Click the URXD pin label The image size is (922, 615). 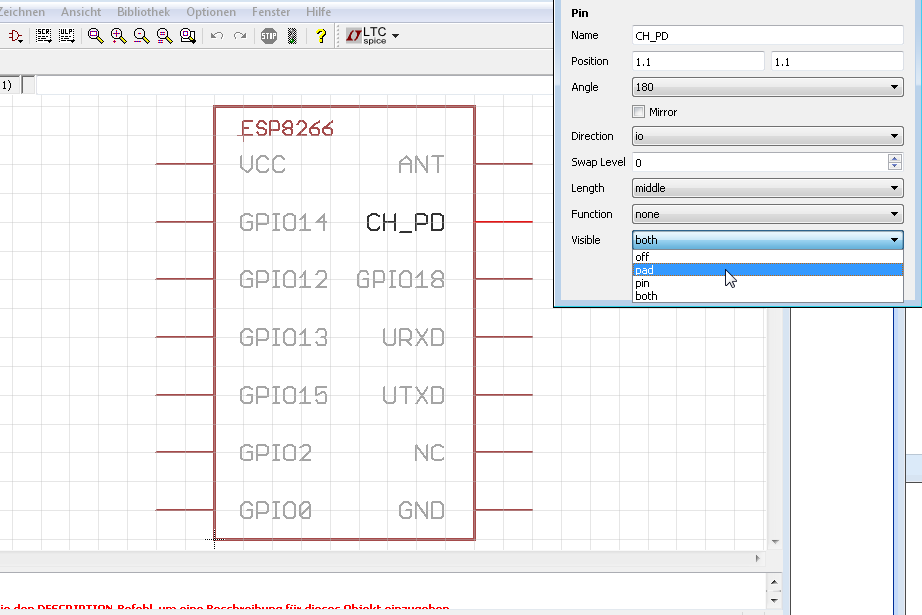click(x=413, y=337)
